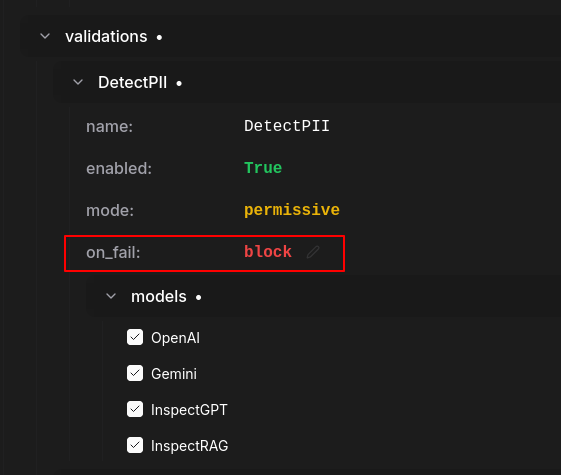Collapse the DetectPII section chevron
Viewport: 561px width, 475px height.
click(x=78, y=82)
